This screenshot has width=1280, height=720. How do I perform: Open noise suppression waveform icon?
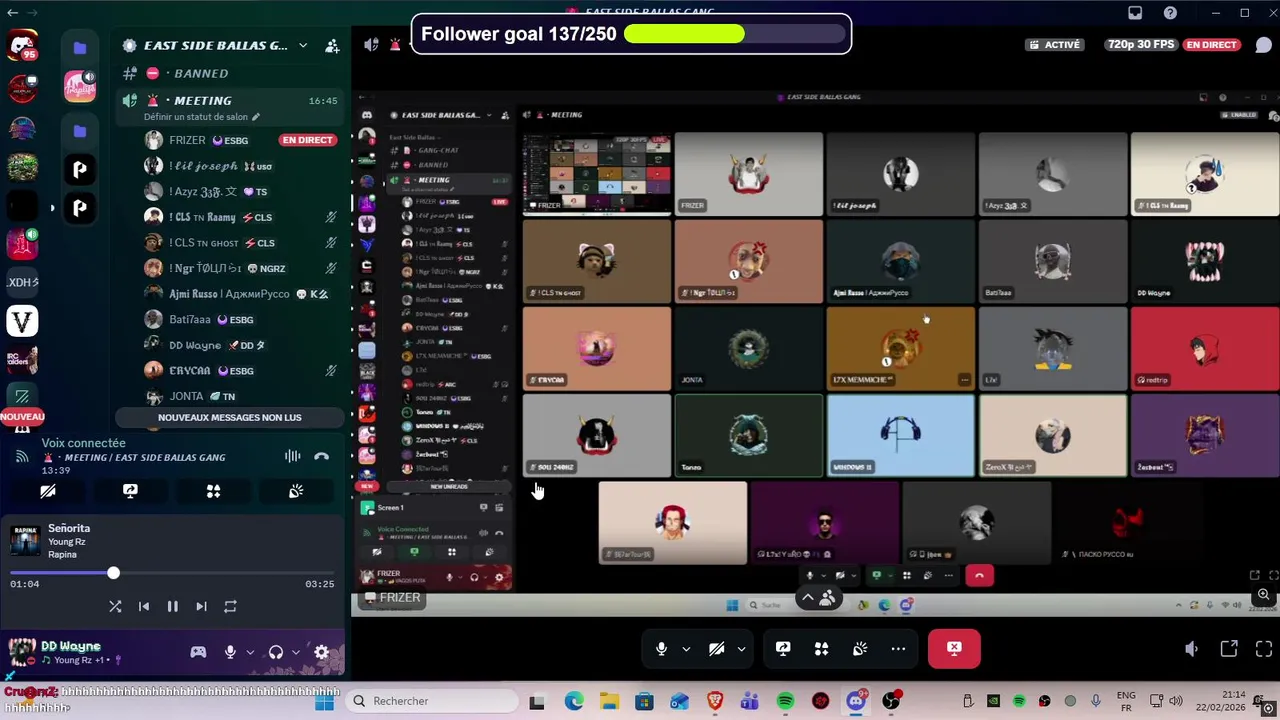coord(292,457)
